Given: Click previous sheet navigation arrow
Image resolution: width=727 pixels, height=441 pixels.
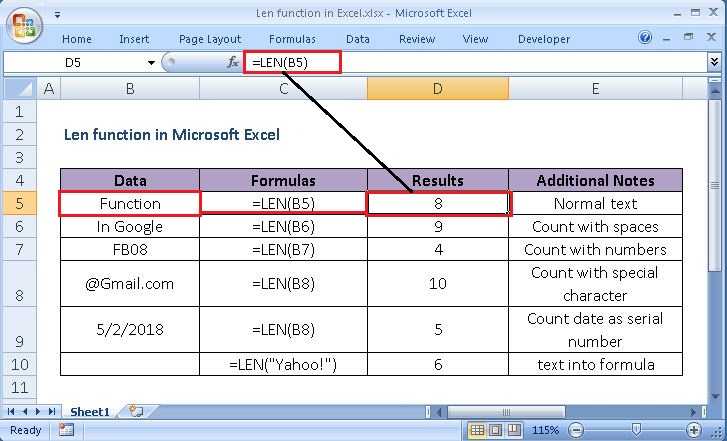Looking at the screenshot, I should click(25, 411).
